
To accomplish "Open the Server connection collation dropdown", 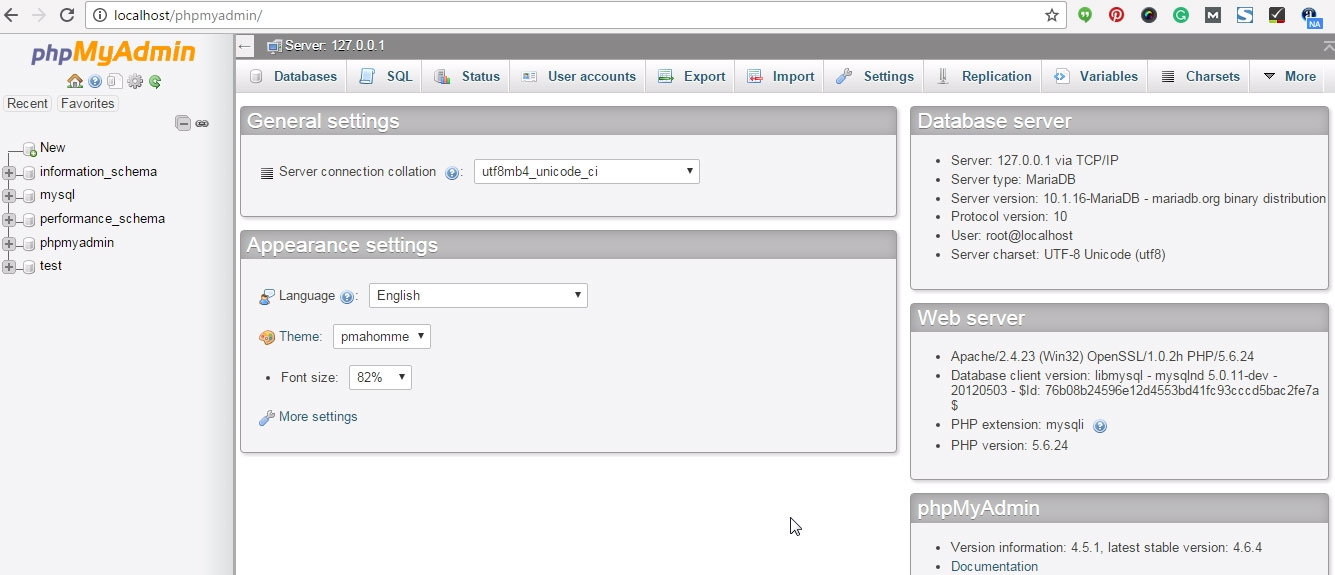I will 586,172.
